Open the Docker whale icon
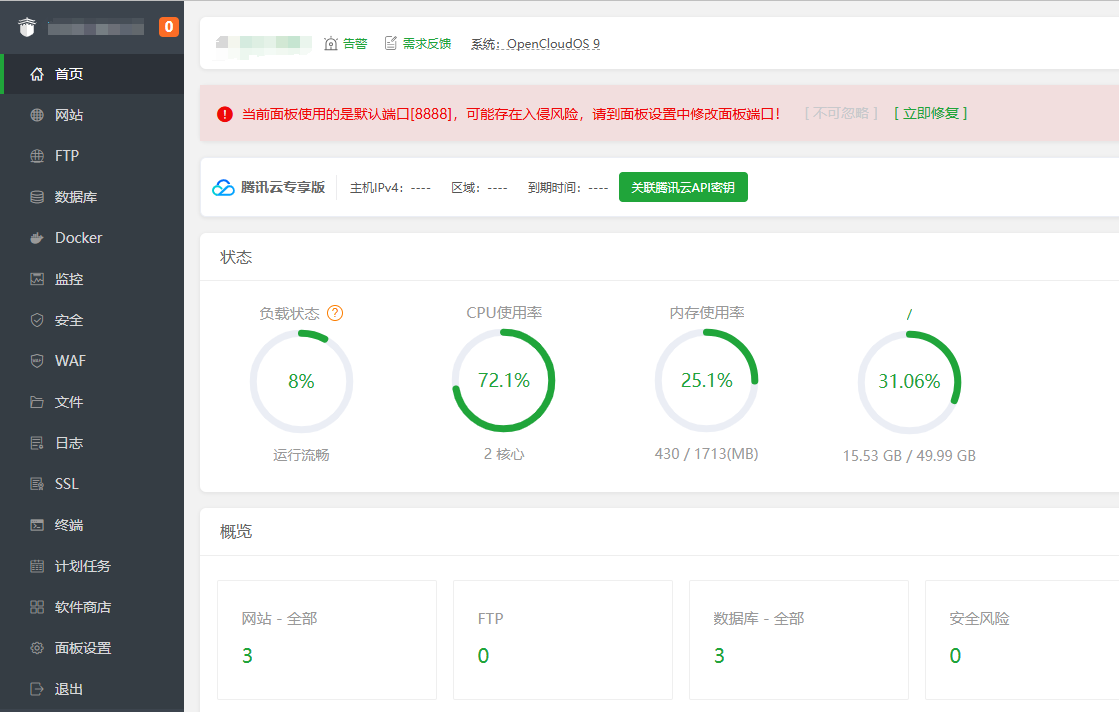This screenshot has width=1119, height=712. pyautogui.click(x=37, y=238)
